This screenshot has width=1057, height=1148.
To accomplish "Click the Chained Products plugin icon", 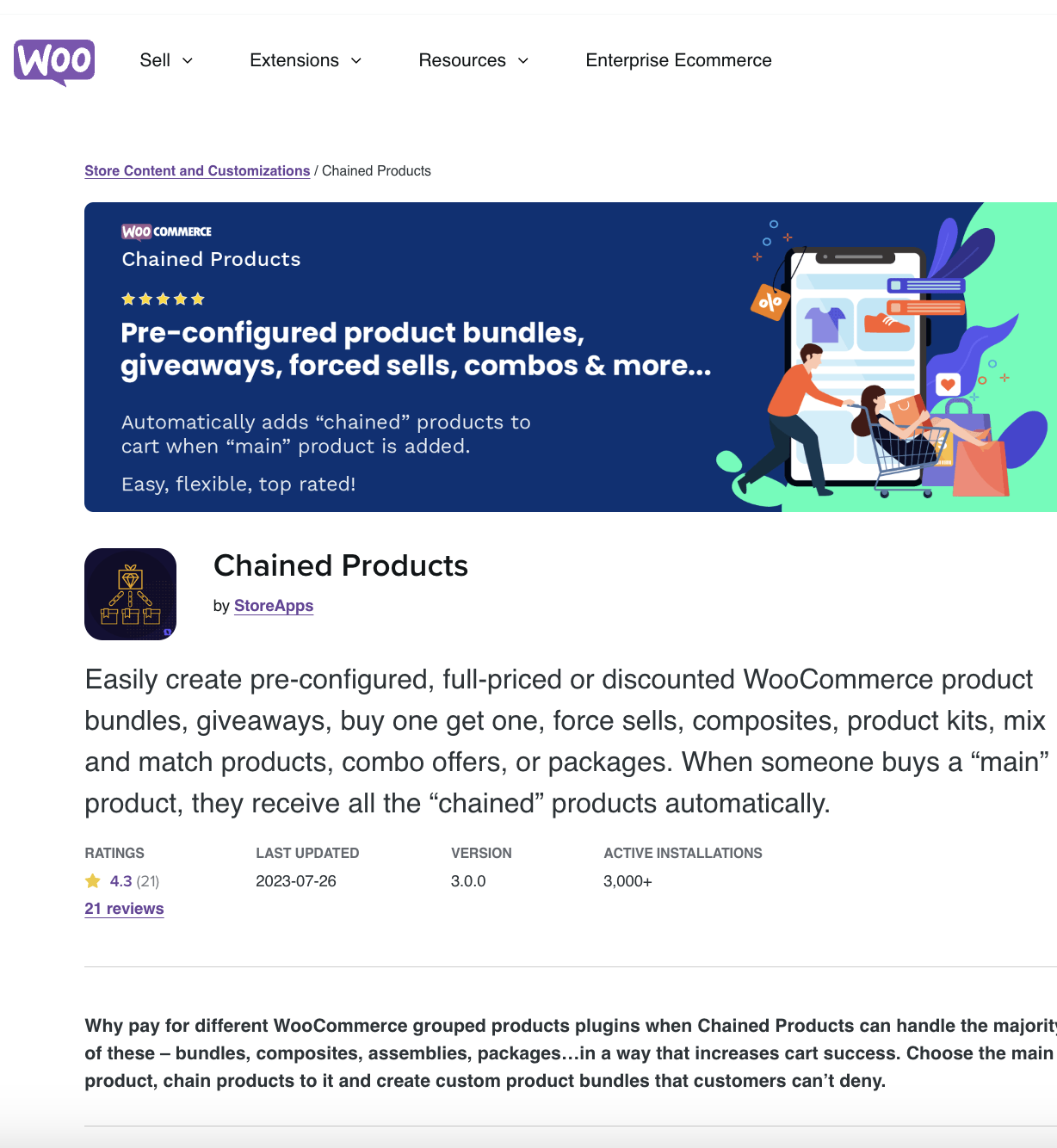I will (130, 594).
